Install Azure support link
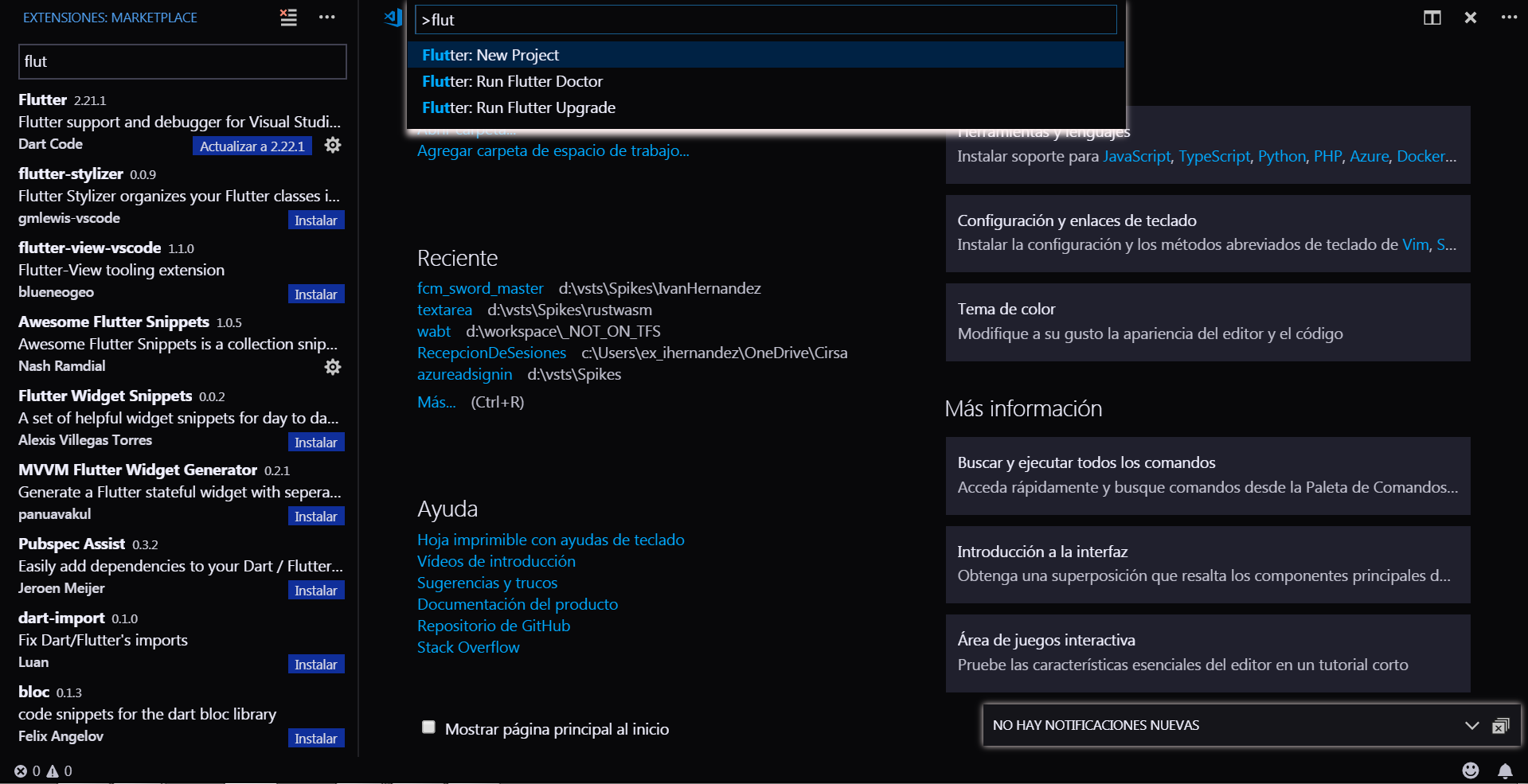The image size is (1528, 784). 1369,156
